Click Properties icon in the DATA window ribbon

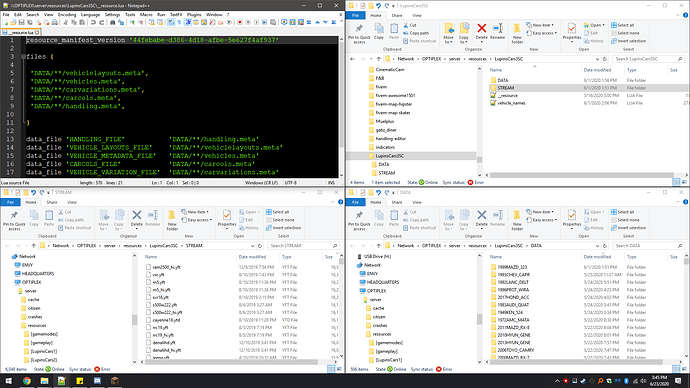tap(571, 215)
